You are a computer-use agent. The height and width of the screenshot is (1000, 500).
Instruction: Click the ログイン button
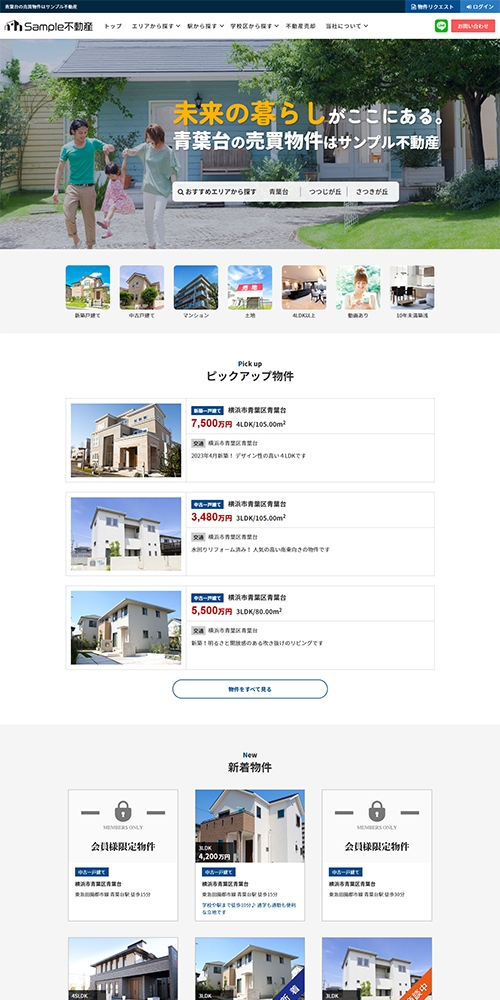480,6
